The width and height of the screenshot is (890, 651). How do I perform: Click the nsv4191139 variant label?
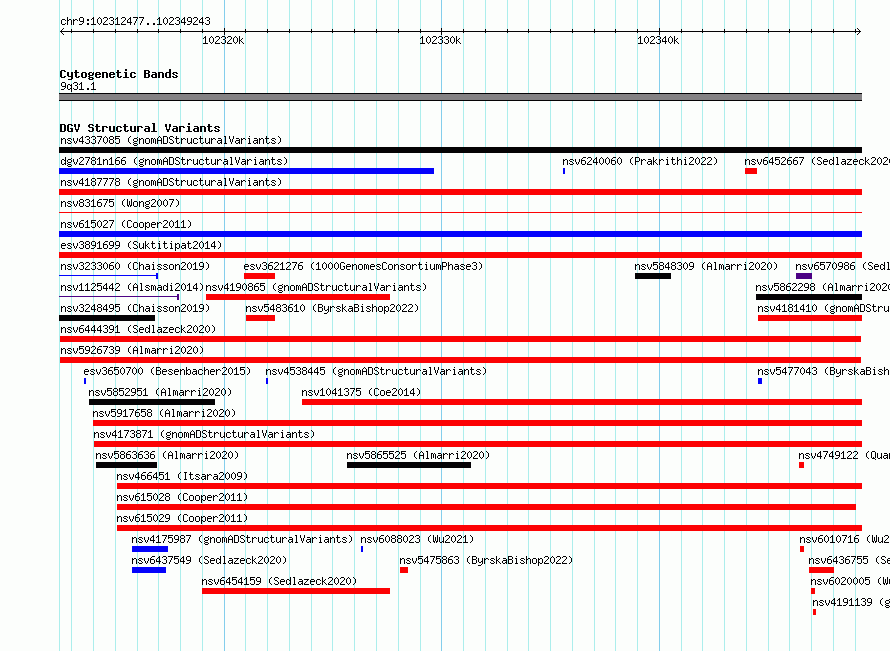(851, 602)
